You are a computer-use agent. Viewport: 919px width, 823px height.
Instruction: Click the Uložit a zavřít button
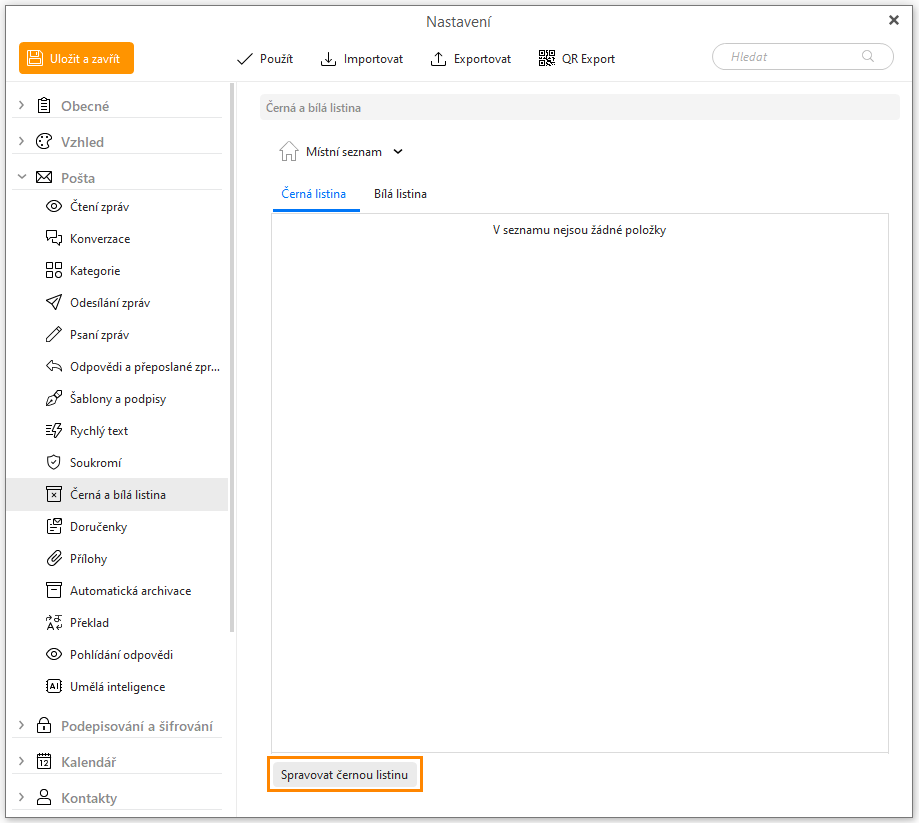tap(76, 58)
